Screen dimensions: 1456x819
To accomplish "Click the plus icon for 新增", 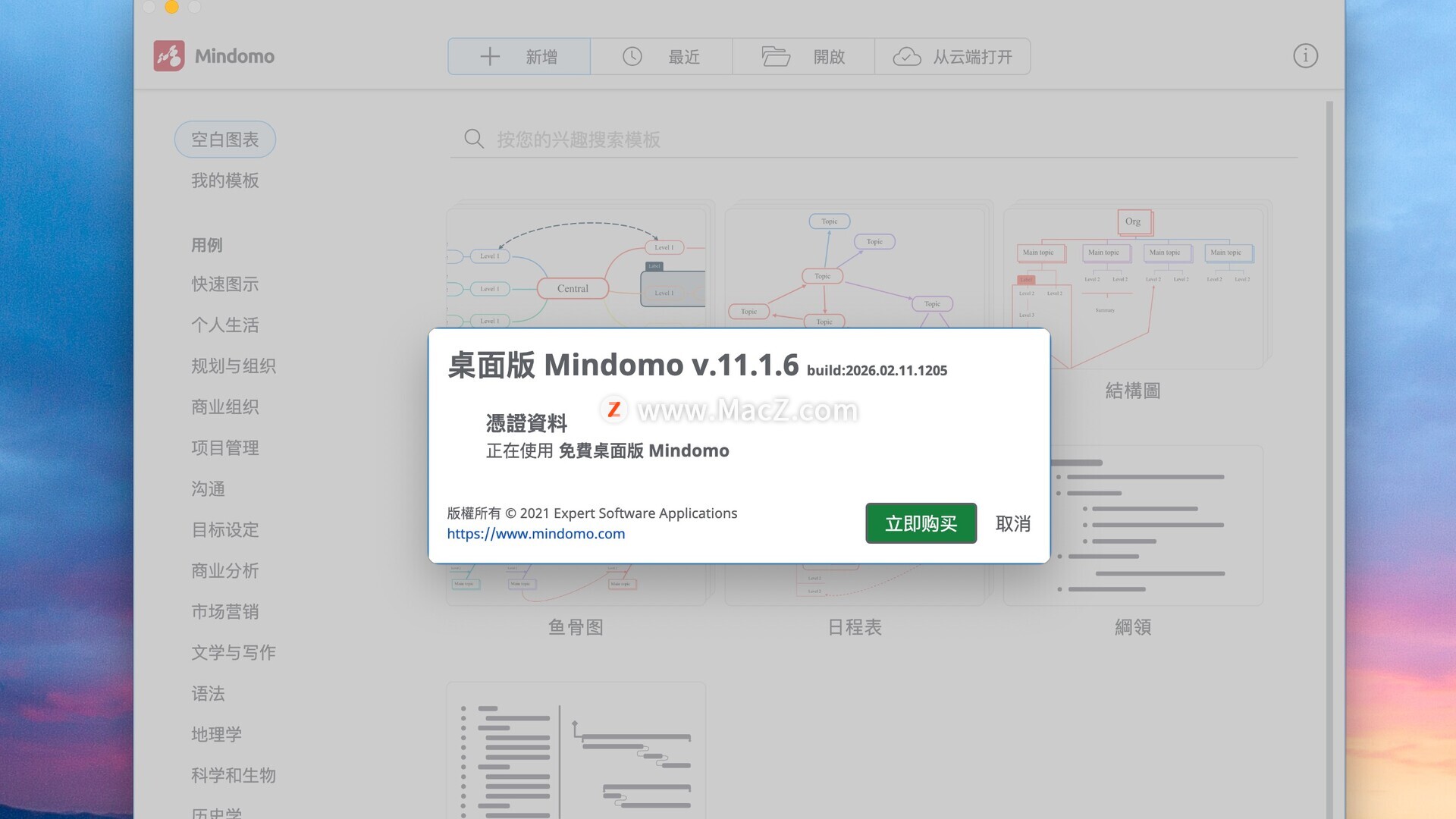I will tap(490, 57).
